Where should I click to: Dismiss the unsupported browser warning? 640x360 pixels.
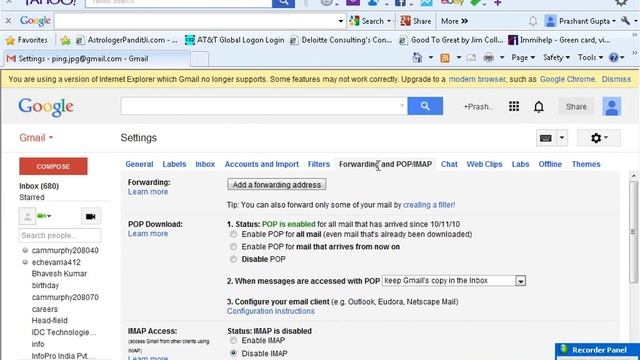point(616,79)
